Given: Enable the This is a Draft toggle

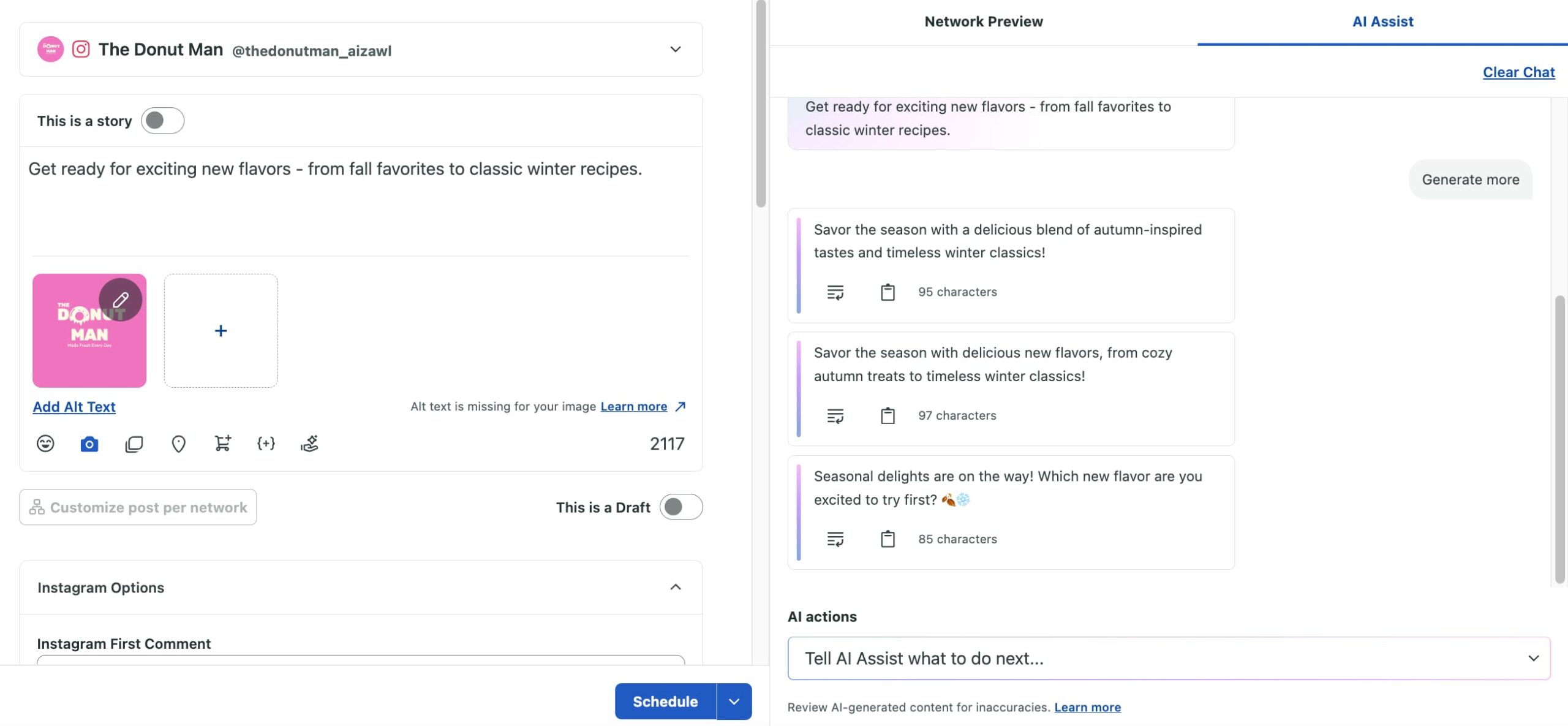Looking at the screenshot, I should click(x=680, y=507).
